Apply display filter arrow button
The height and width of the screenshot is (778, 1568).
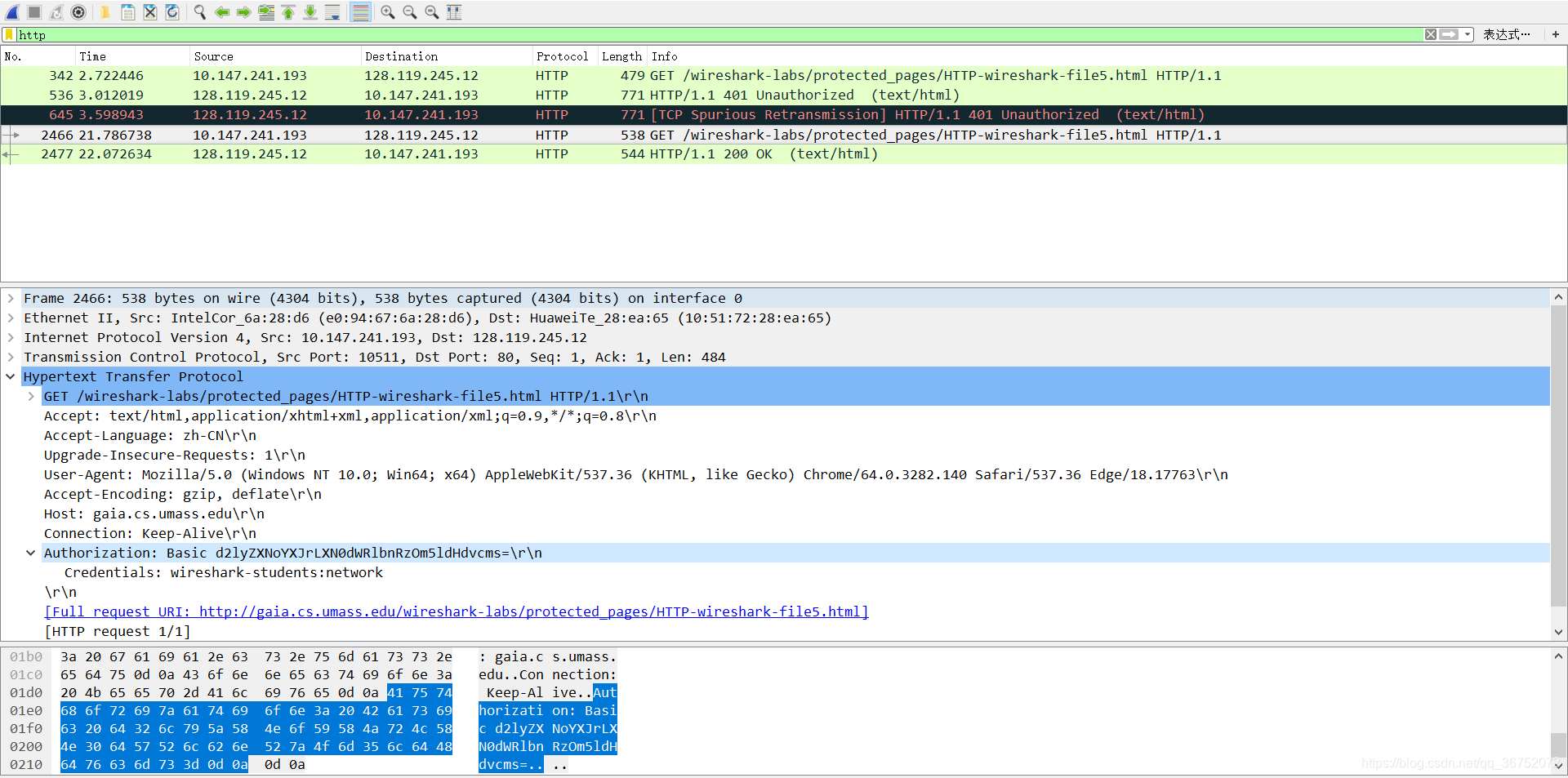pyautogui.click(x=1449, y=34)
